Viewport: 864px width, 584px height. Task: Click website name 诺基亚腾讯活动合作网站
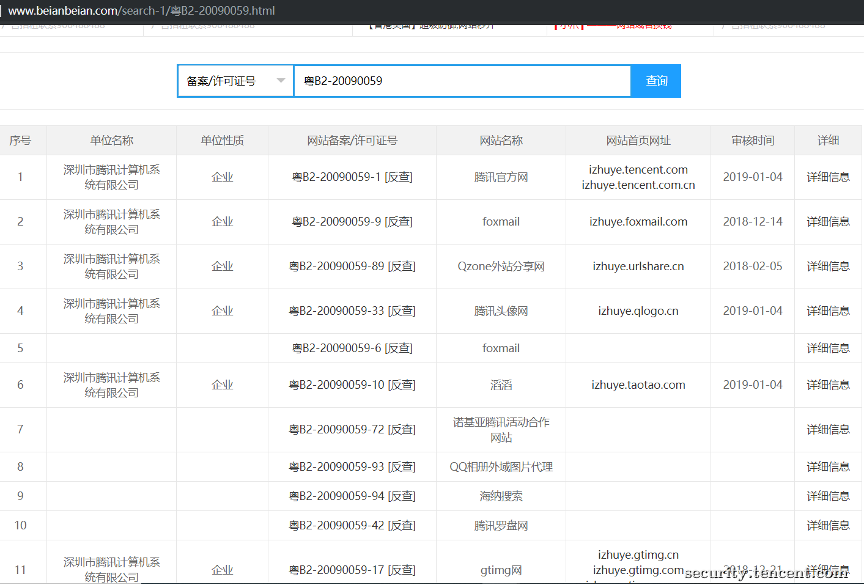click(x=501, y=429)
